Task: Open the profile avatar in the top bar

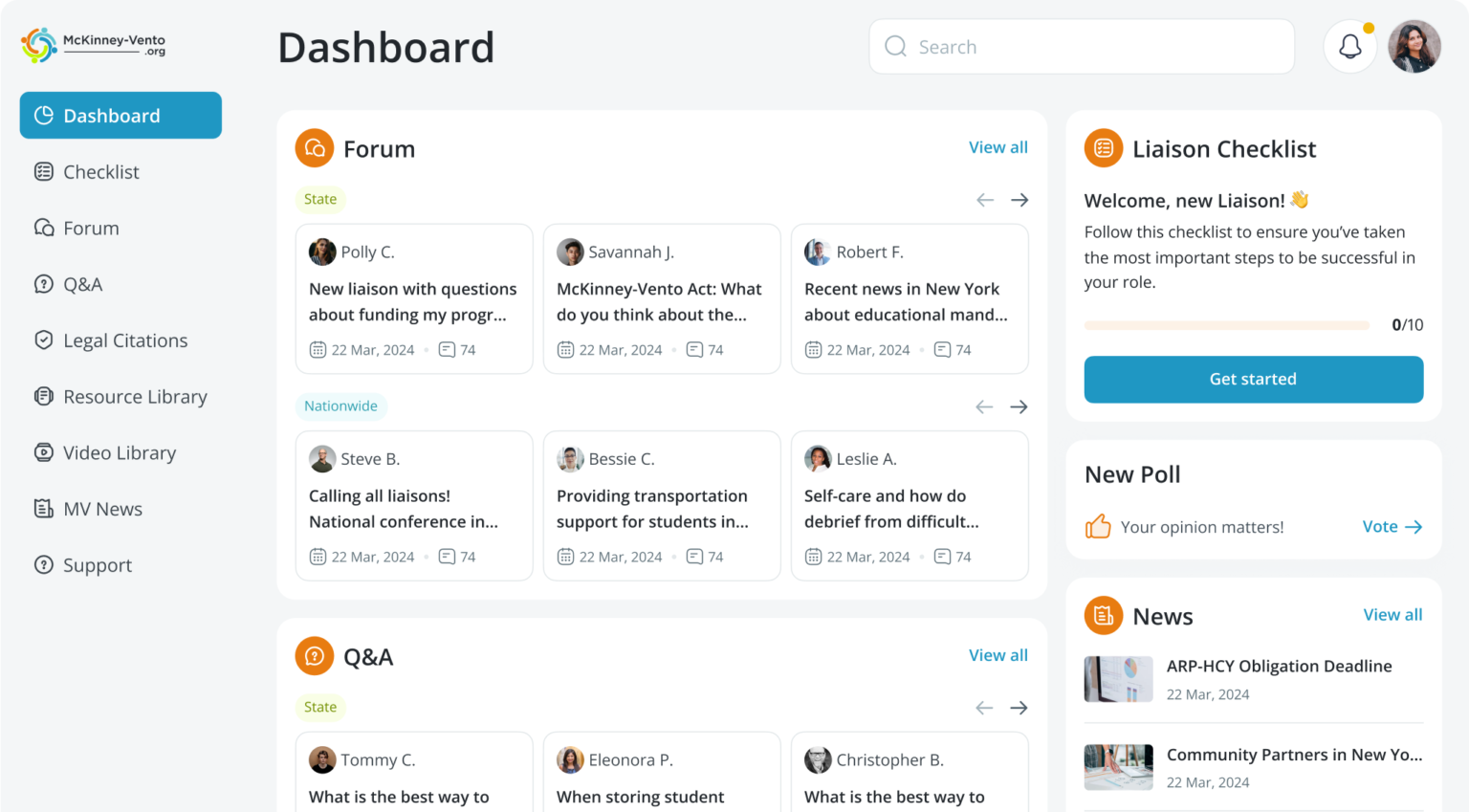Action: [1414, 46]
